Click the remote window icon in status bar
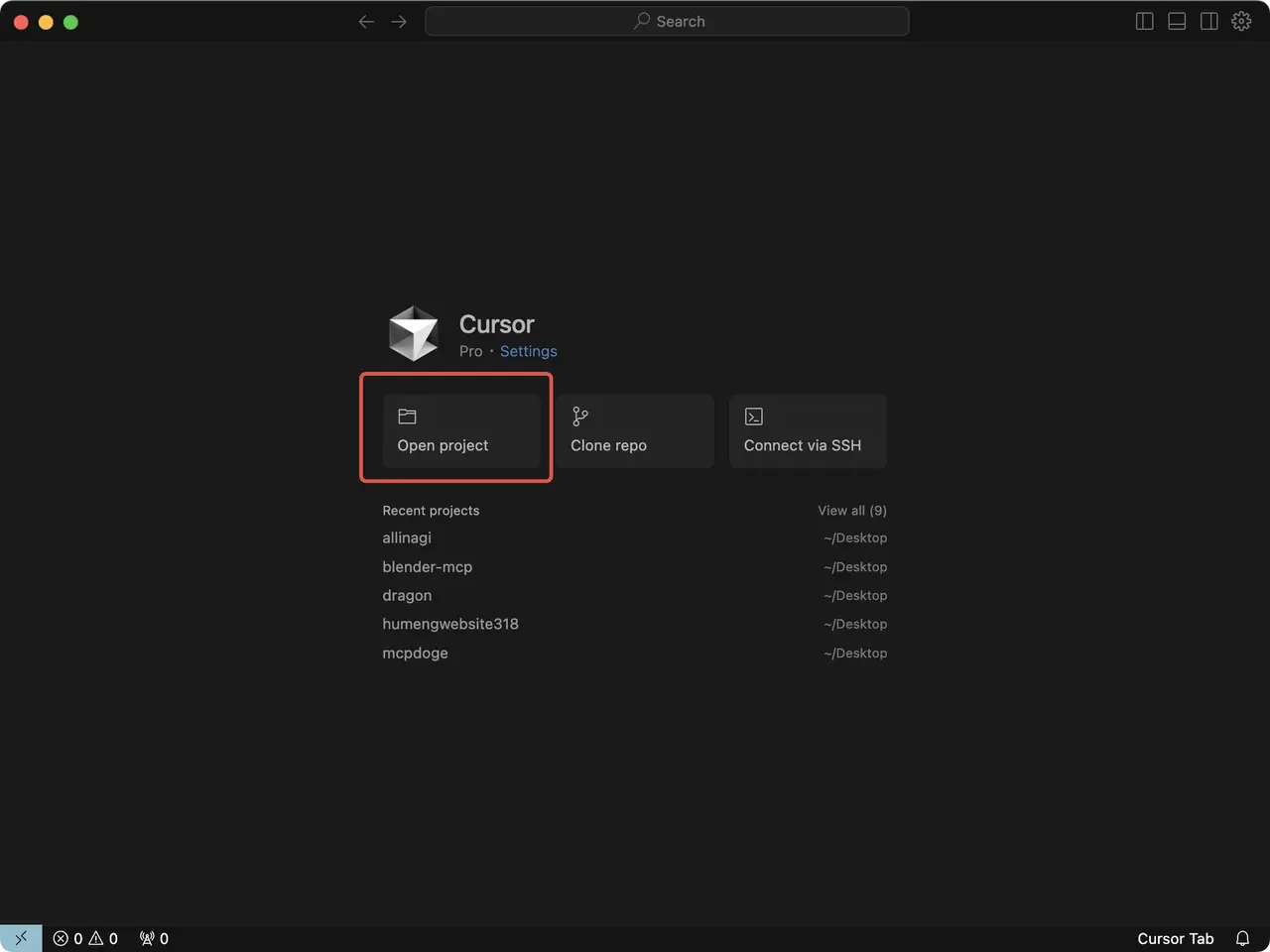Image resolution: width=1270 pixels, height=952 pixels. (21, 938)
